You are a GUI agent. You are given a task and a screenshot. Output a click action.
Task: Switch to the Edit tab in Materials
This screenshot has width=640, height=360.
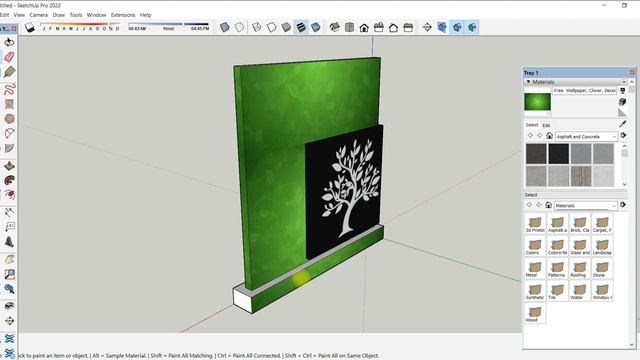pyautogui.click(x=546, y=125)
